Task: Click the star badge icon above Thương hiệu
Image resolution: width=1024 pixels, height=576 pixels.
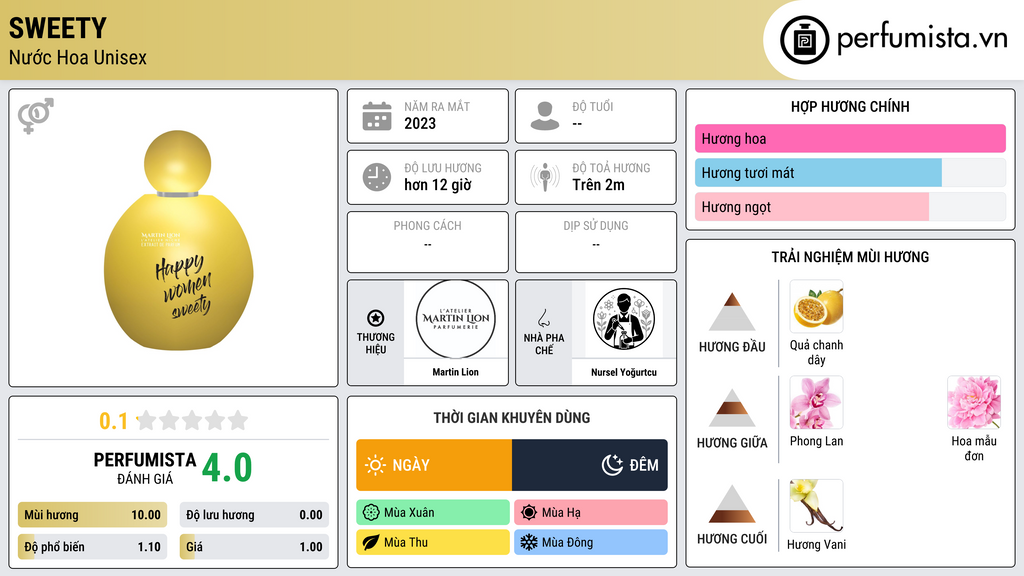Action: pos(376,318)
